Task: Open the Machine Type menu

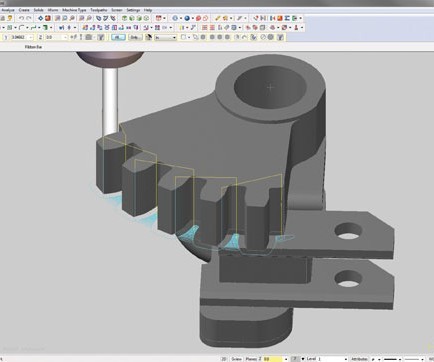Action: pos(74,10)
